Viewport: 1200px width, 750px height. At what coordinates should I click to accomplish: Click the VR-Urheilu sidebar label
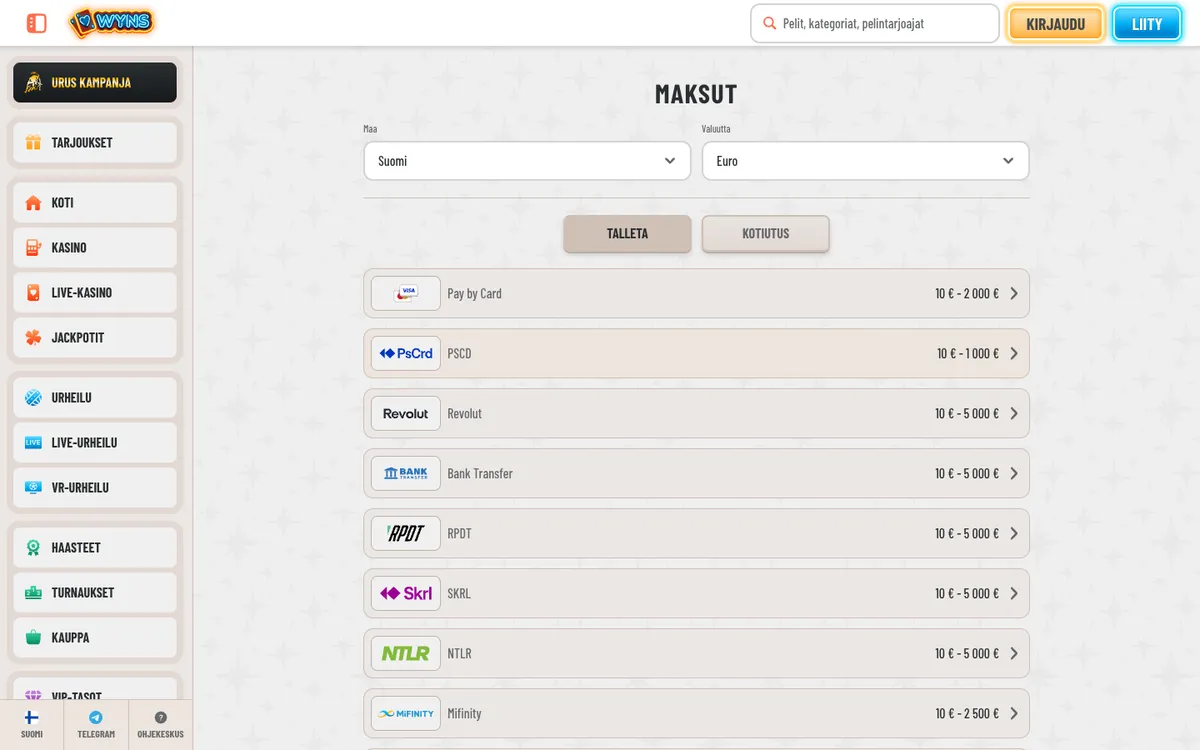80,488
